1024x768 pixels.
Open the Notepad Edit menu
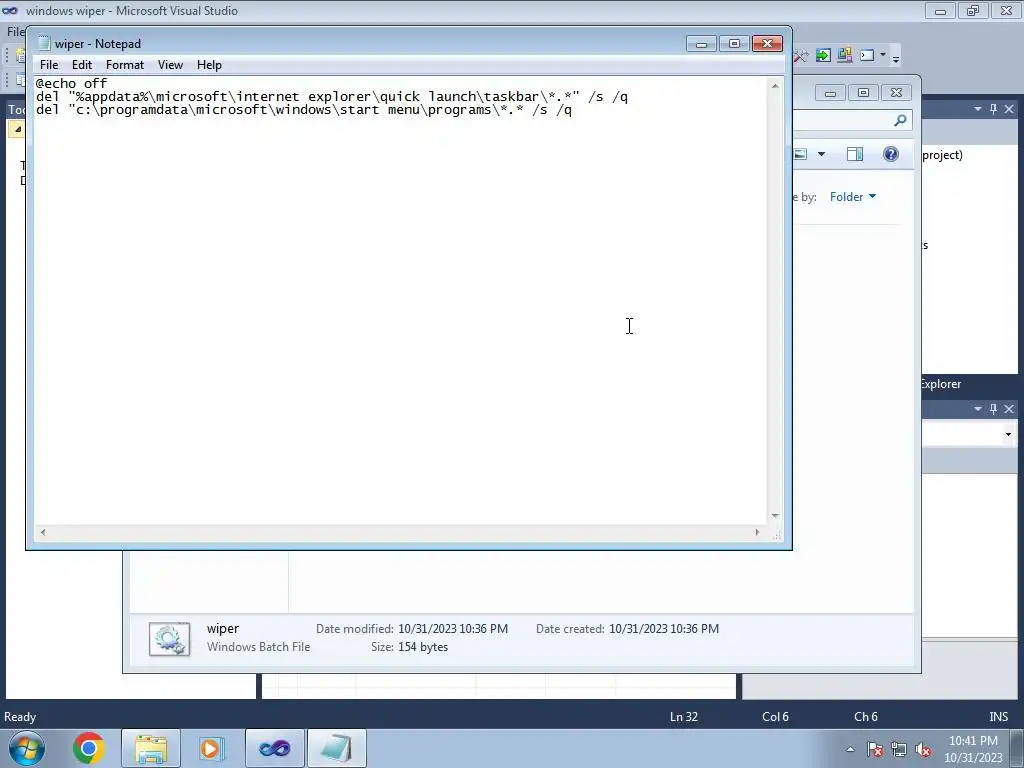pyautogui.click(x=82, y=65)
